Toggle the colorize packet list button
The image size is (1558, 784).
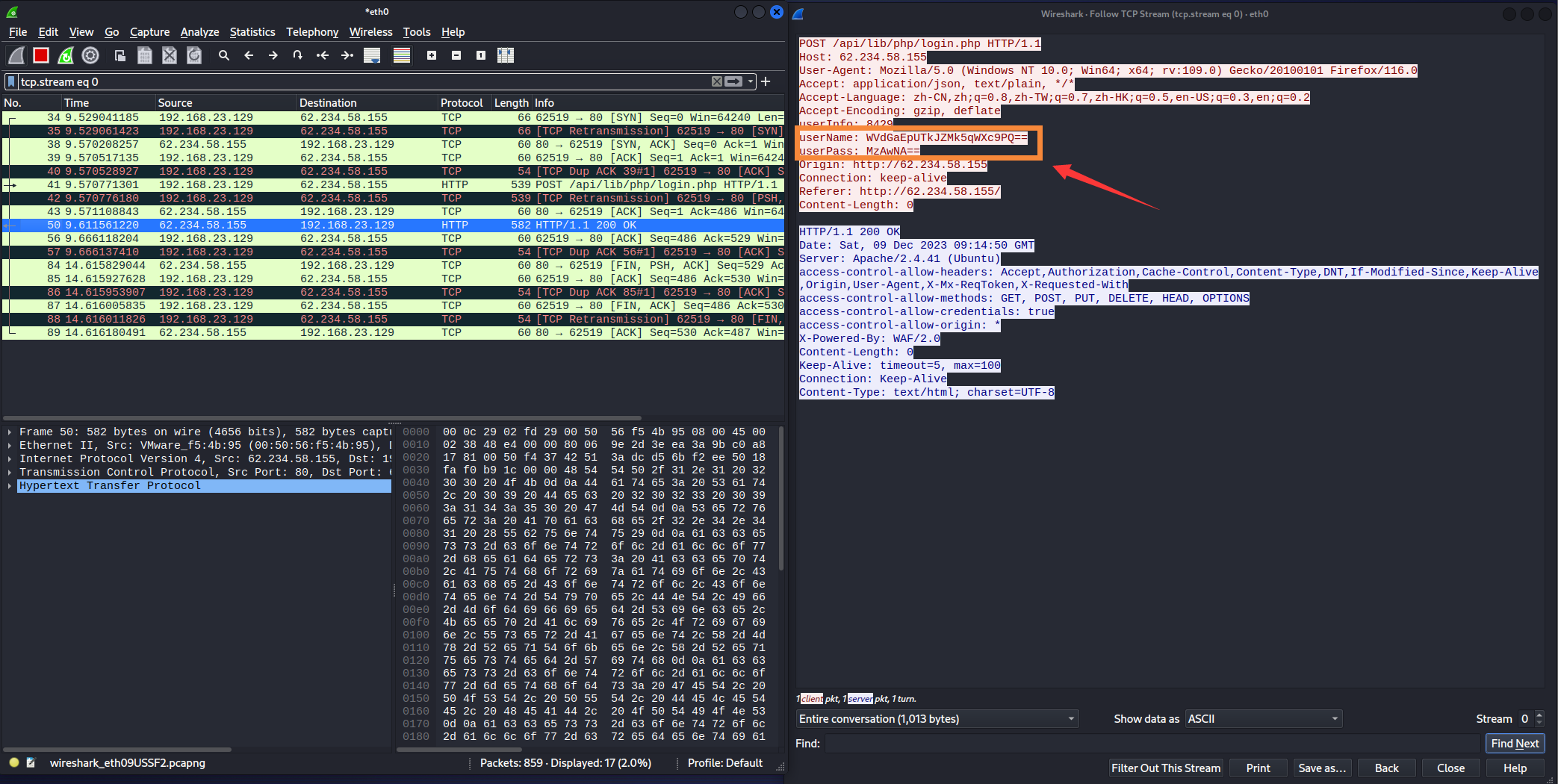coord(402,55)
